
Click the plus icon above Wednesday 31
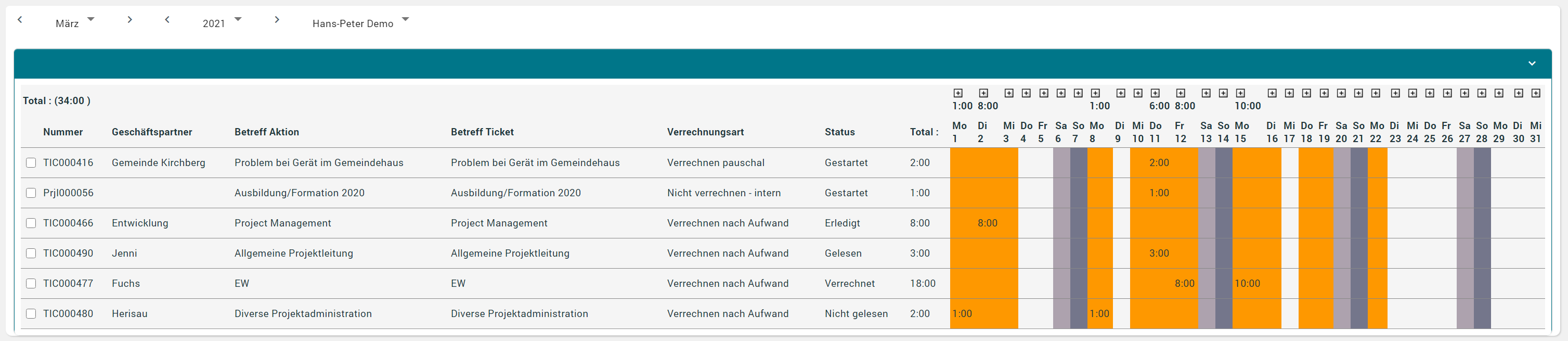1536,93
